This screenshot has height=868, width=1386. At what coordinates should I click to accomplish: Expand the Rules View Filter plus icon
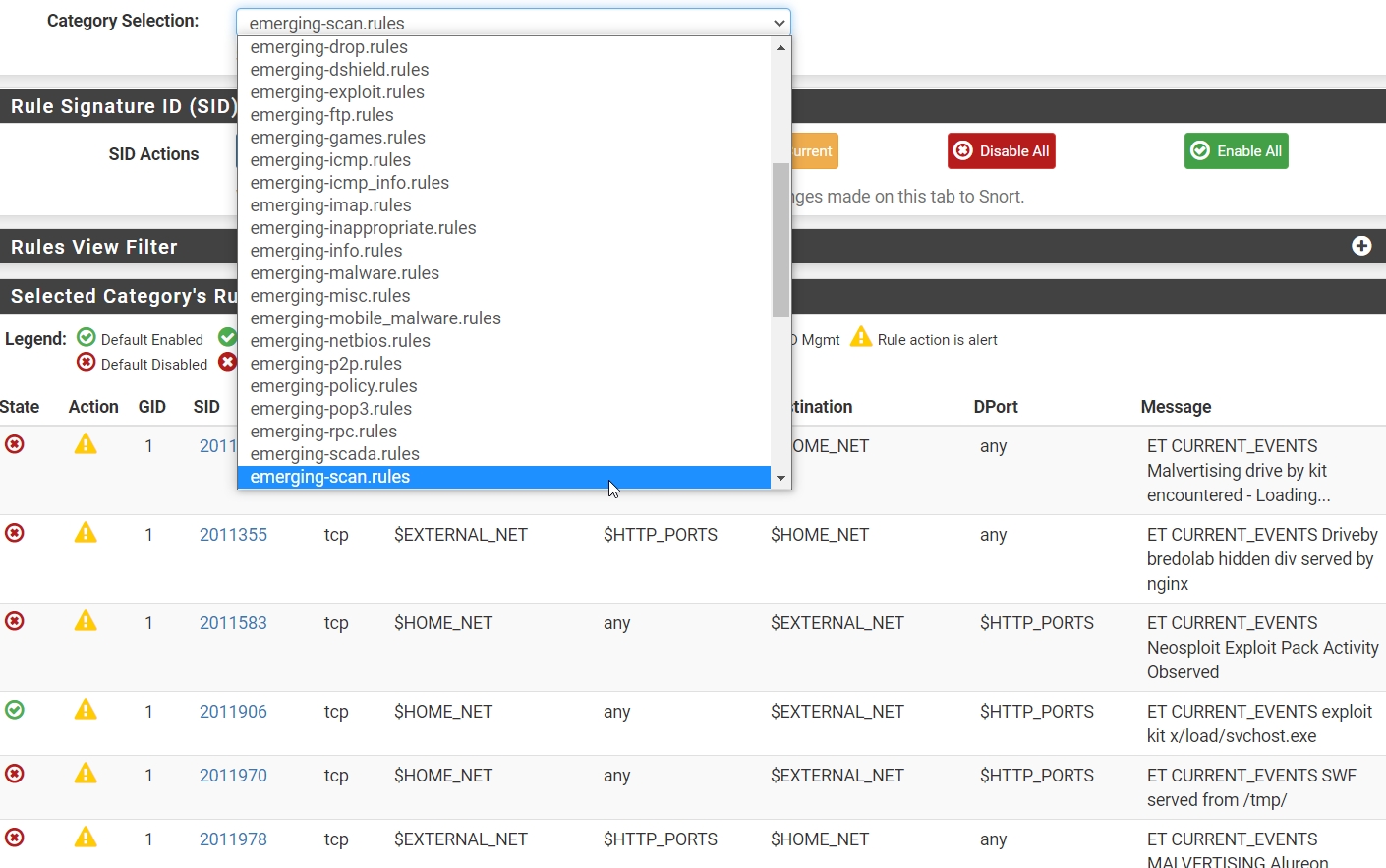tap(1361, 246)
